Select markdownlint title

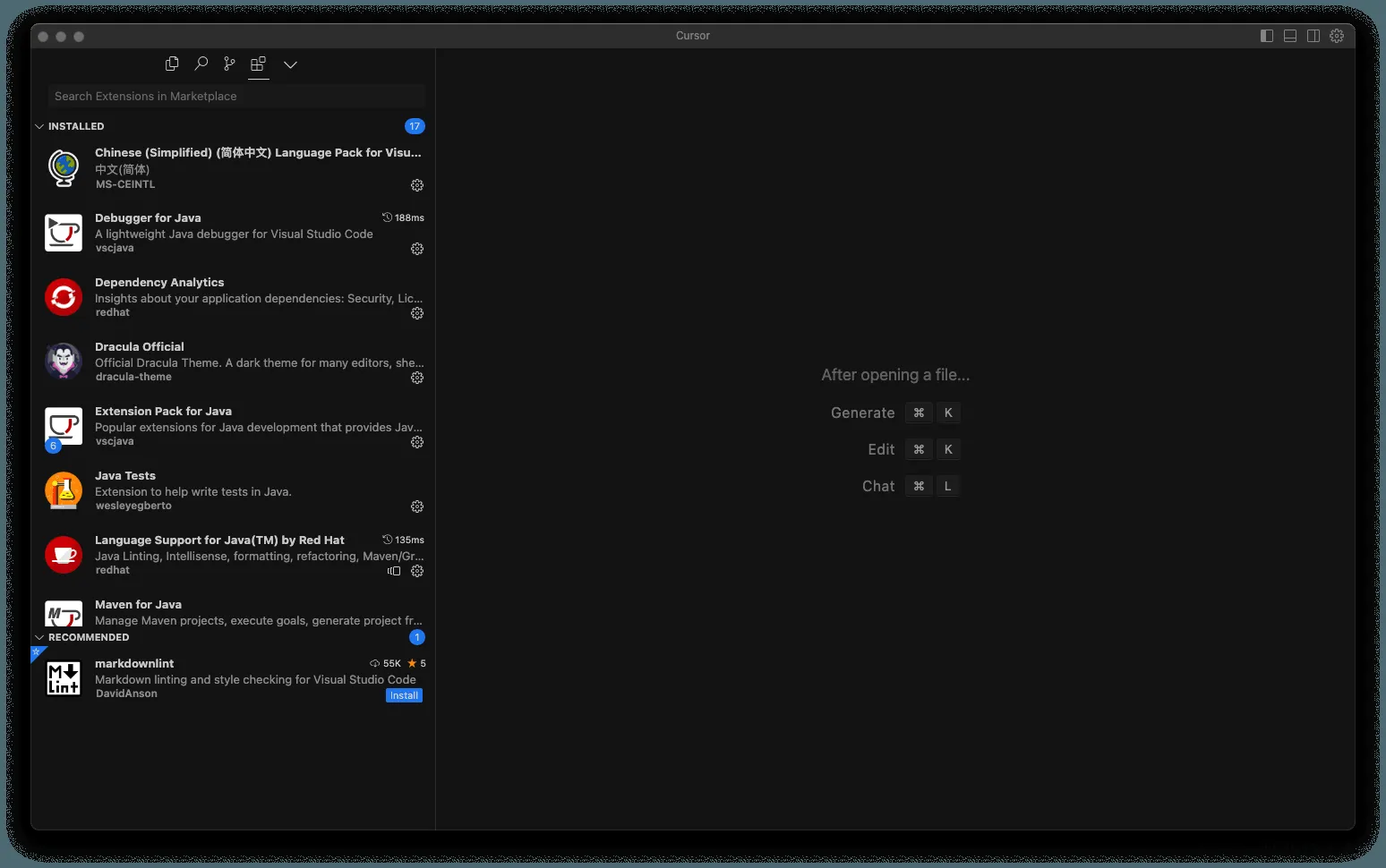(134, 663)
